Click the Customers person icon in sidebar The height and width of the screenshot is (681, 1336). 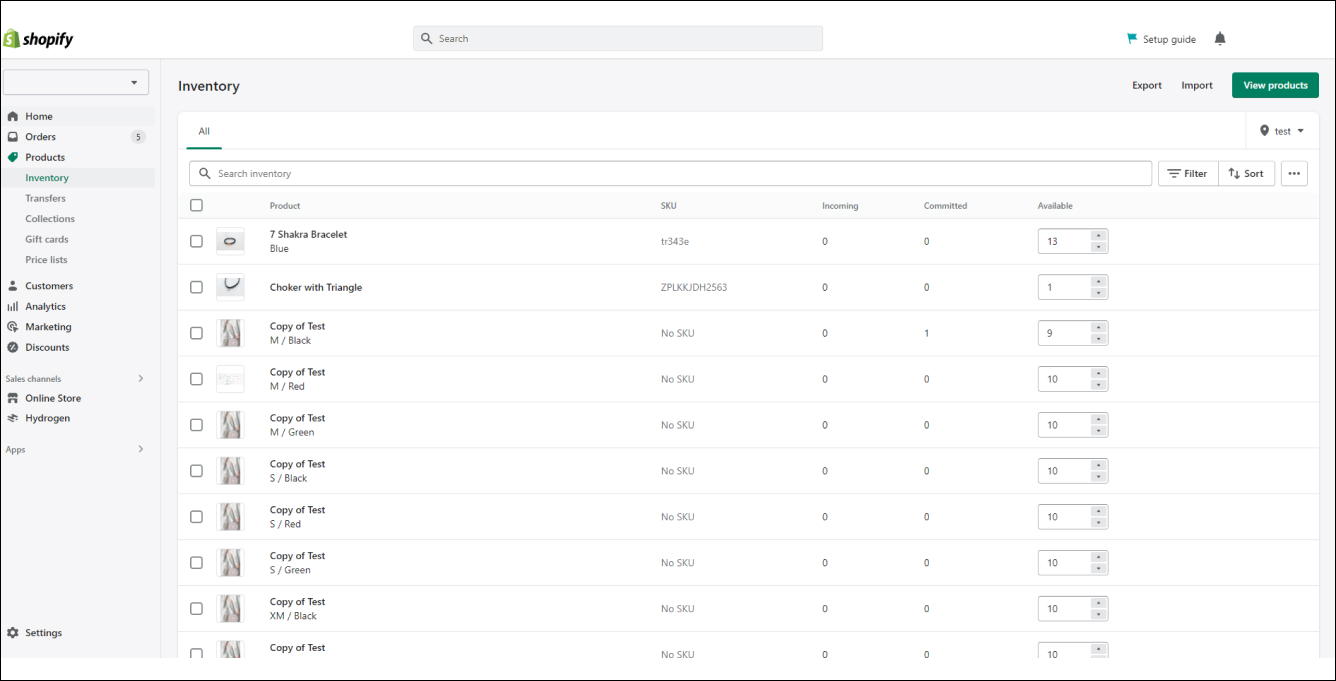[13, 286]
